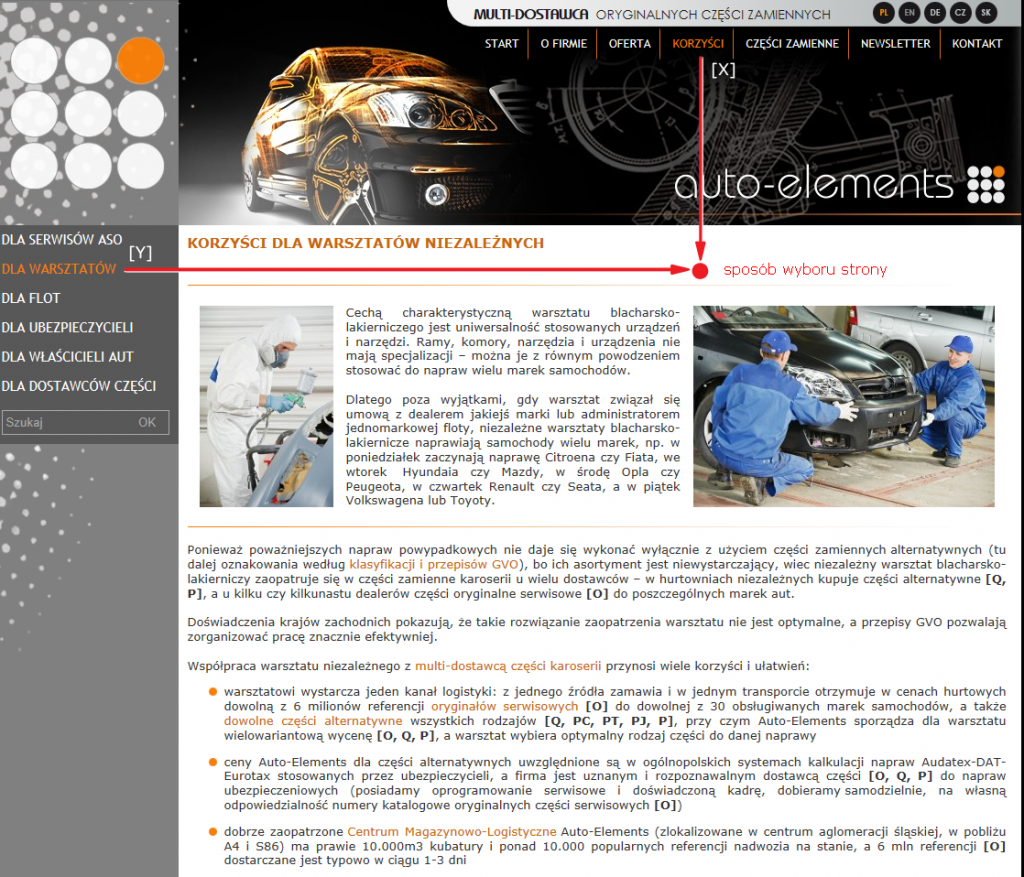Image resolution: width=1024 pixels, height=877 pixels.
Task: Click the spray painter photo
Action: tap(266, 406)
